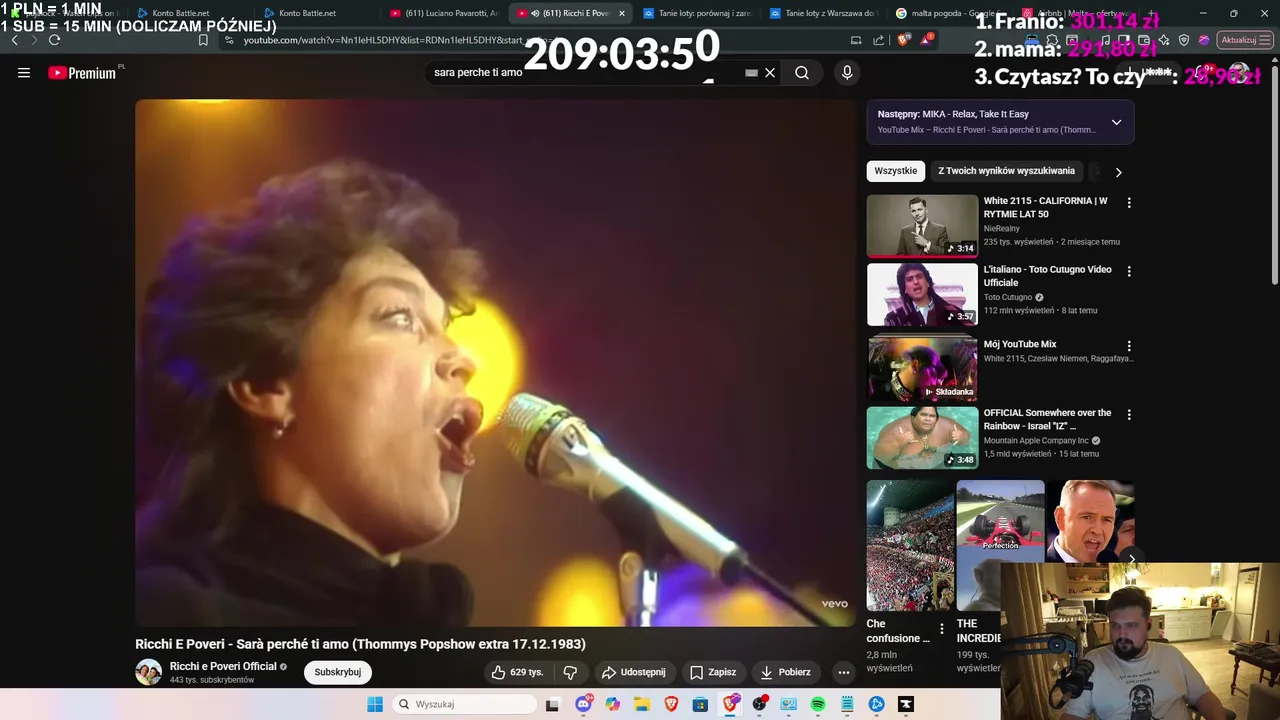The height and width of the screenshot is (720, 1280).
Task: Save video with Zapisz button
Action: click(713, 672)
